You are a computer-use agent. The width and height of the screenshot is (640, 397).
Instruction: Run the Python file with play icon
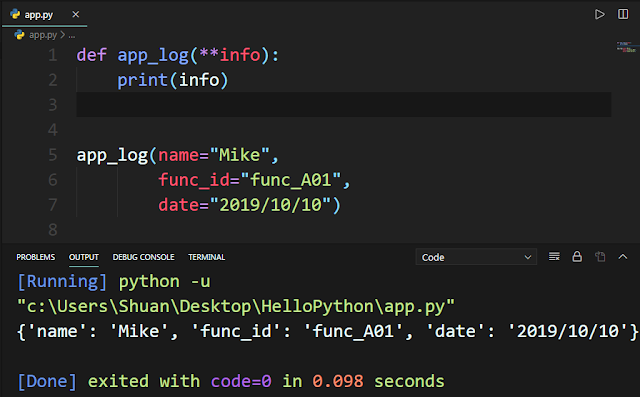599,15
